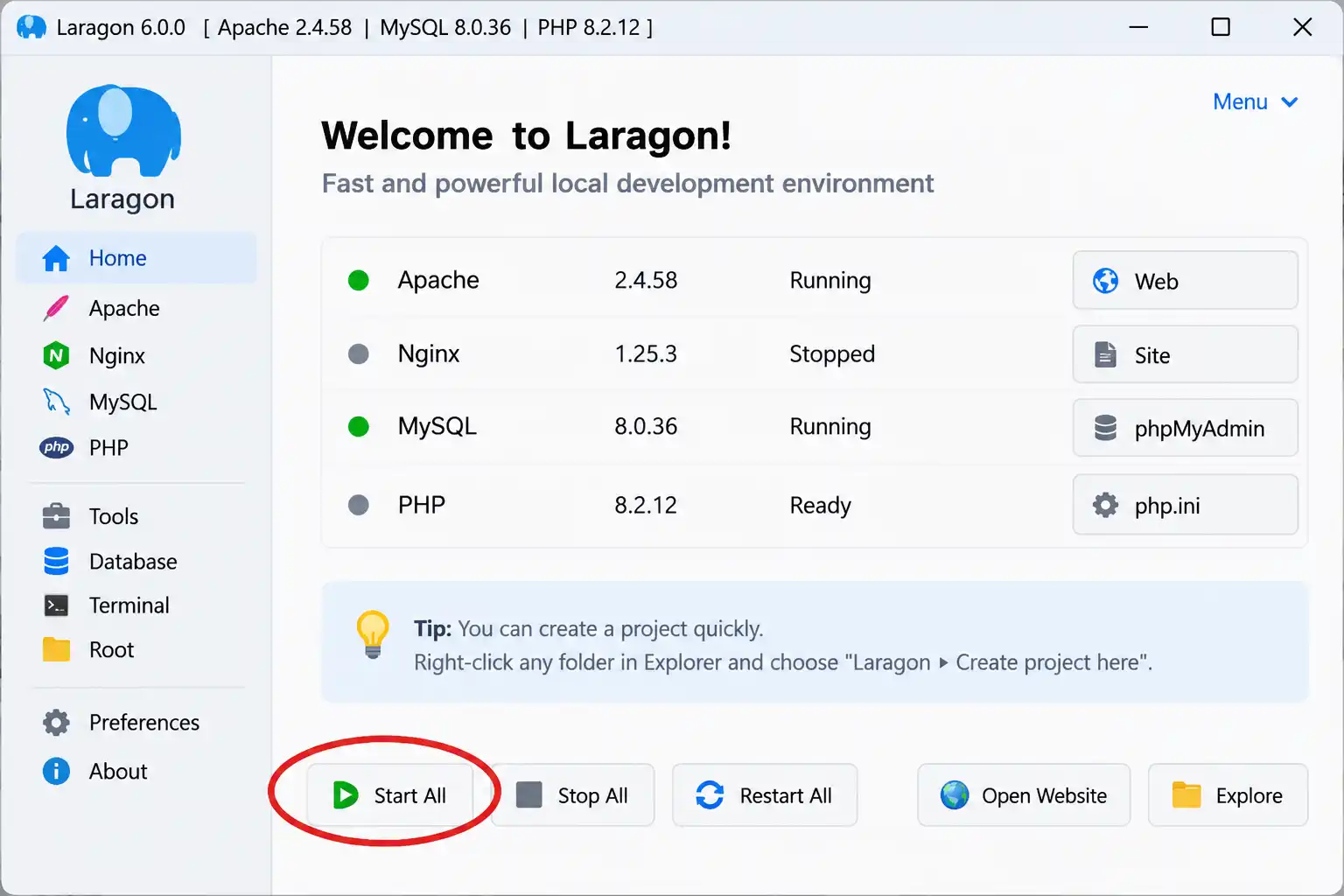Image resolution: width=1344 pixels, height=896 pixels.
Task: Click the gray Nginx status dot
Action: point(359,353)
